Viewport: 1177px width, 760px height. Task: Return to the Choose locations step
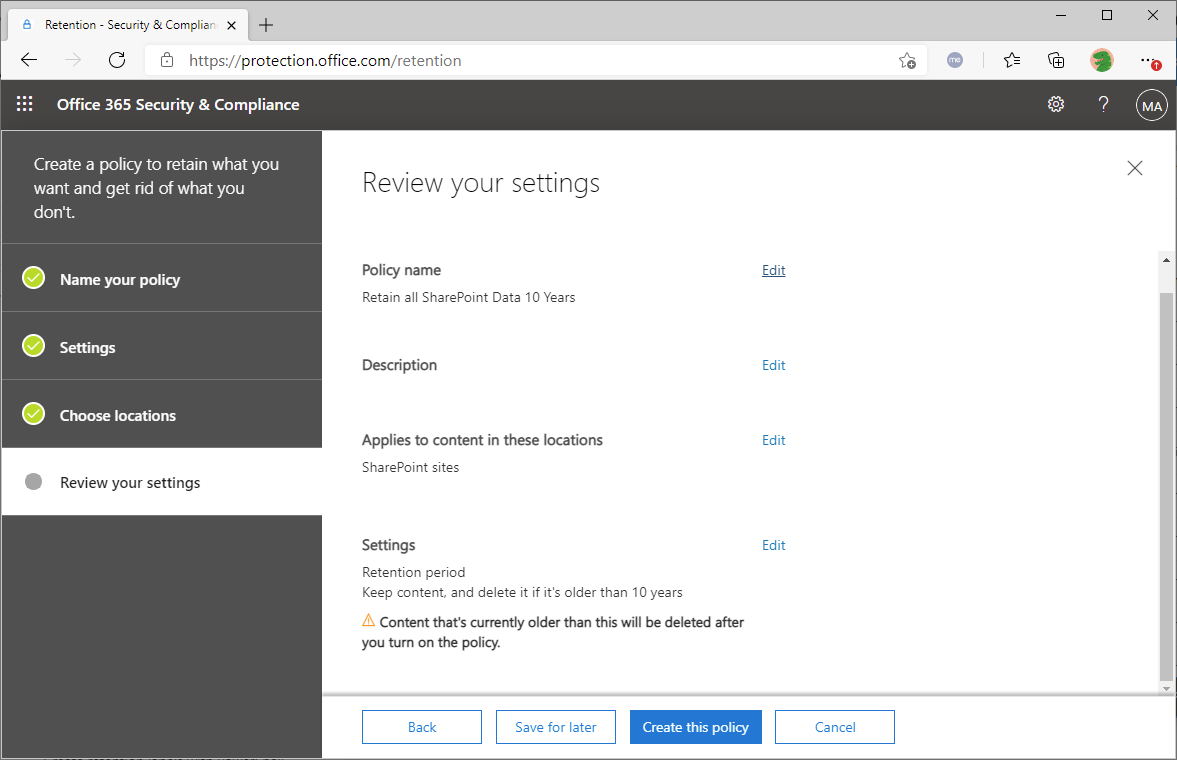pos(118,414)
